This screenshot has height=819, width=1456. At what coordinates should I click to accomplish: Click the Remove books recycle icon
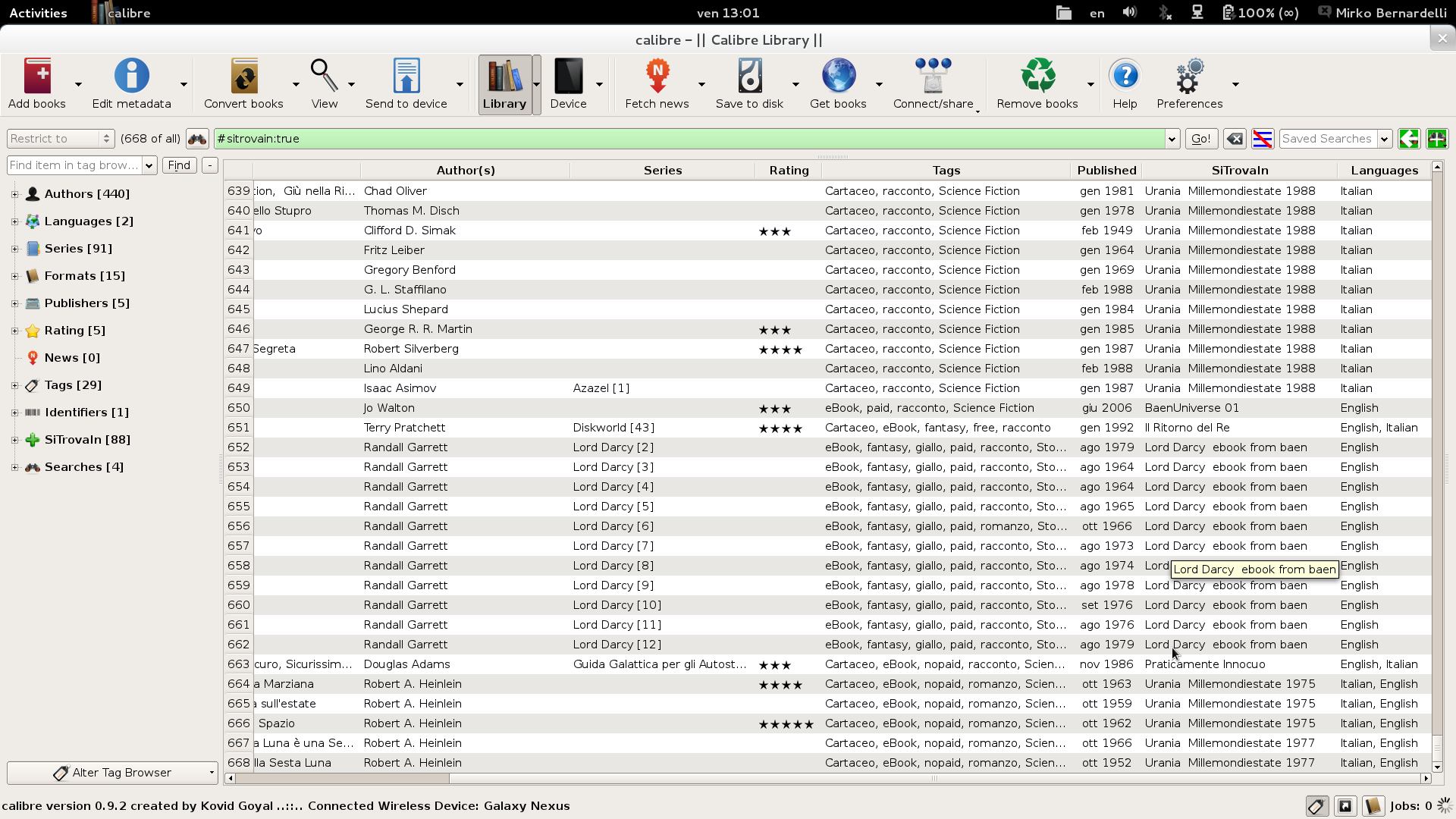[x=1037, y=77]
